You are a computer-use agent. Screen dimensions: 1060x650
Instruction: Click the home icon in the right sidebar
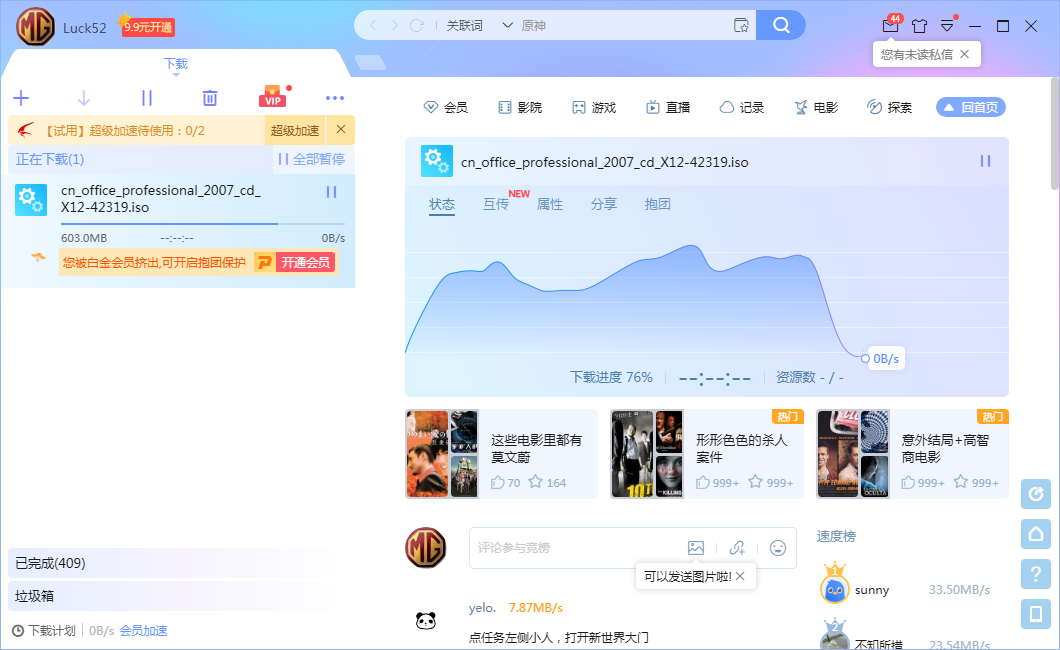click(1036, 534)
